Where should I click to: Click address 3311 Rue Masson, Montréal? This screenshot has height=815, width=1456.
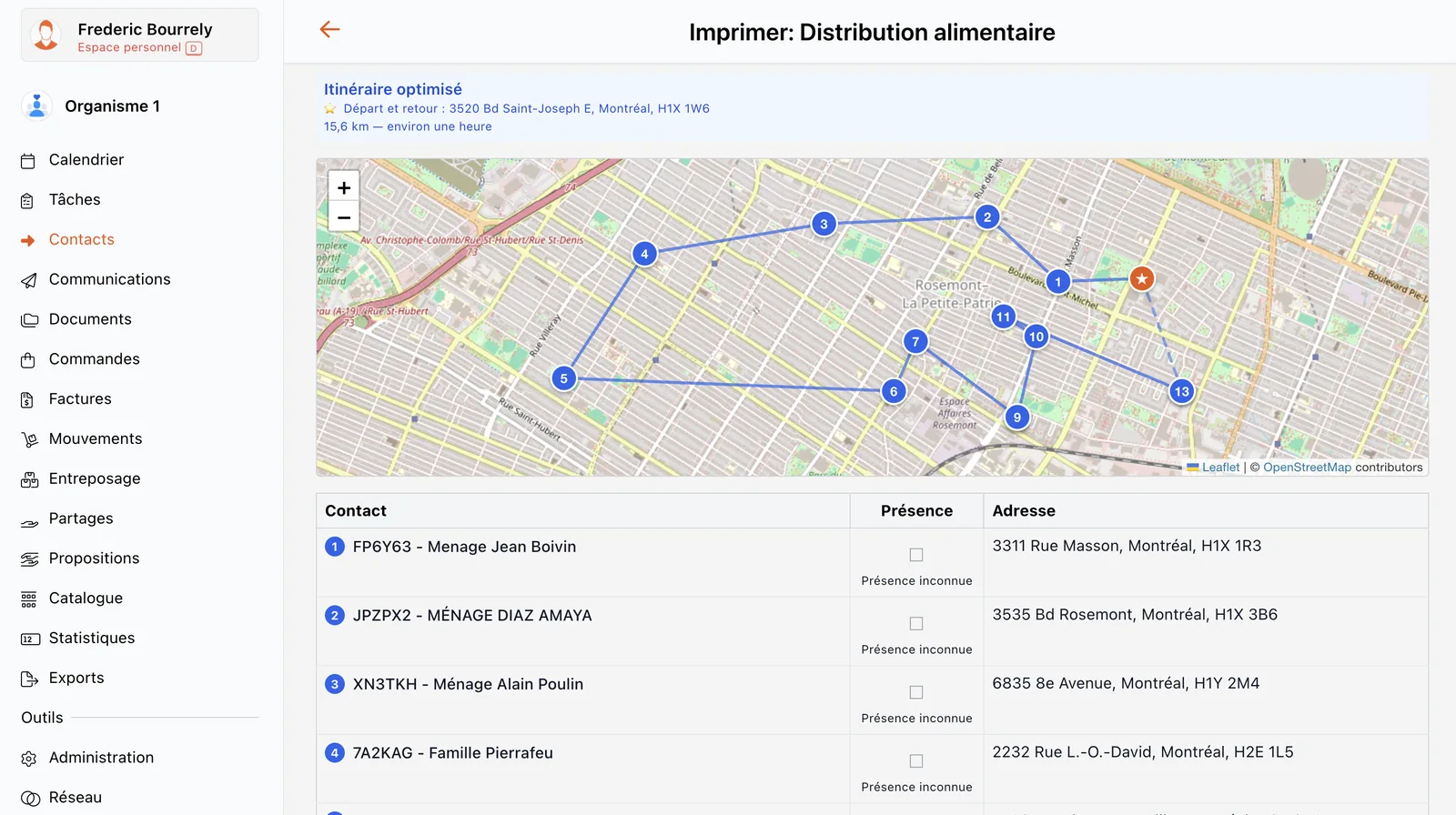pos(1127,546)
